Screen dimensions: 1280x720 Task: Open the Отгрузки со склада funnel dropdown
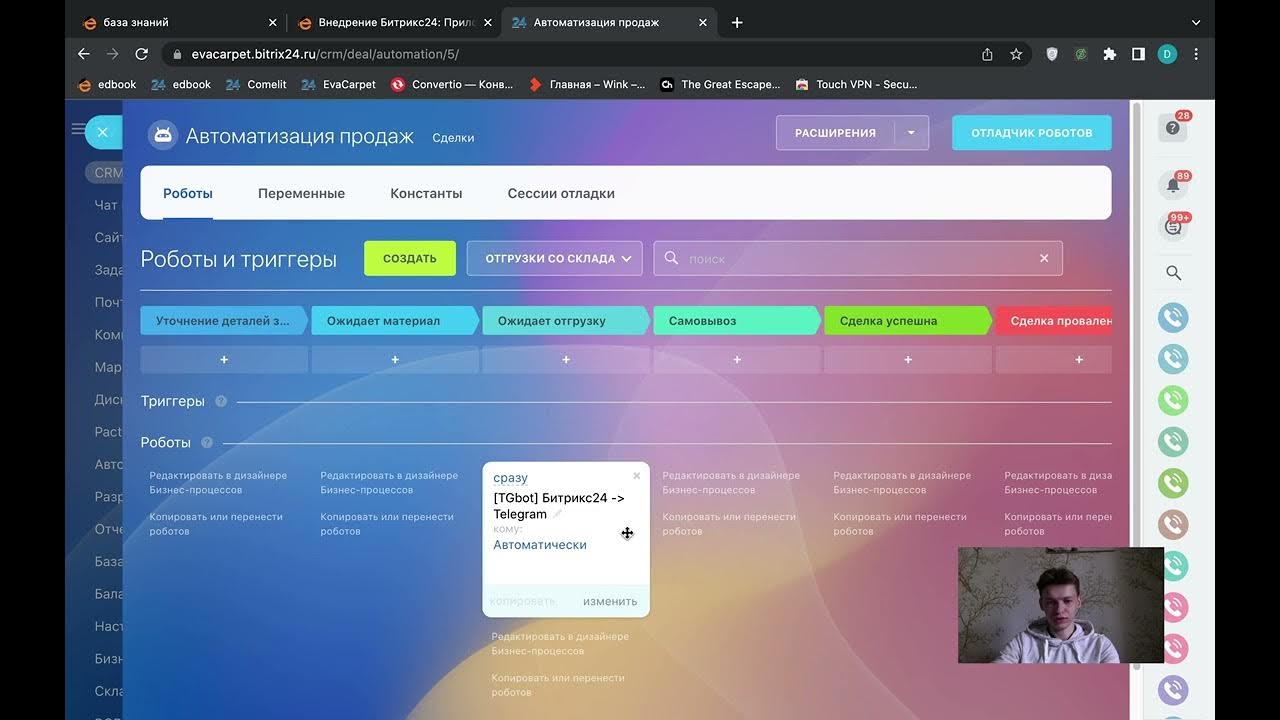coord(554,258)
